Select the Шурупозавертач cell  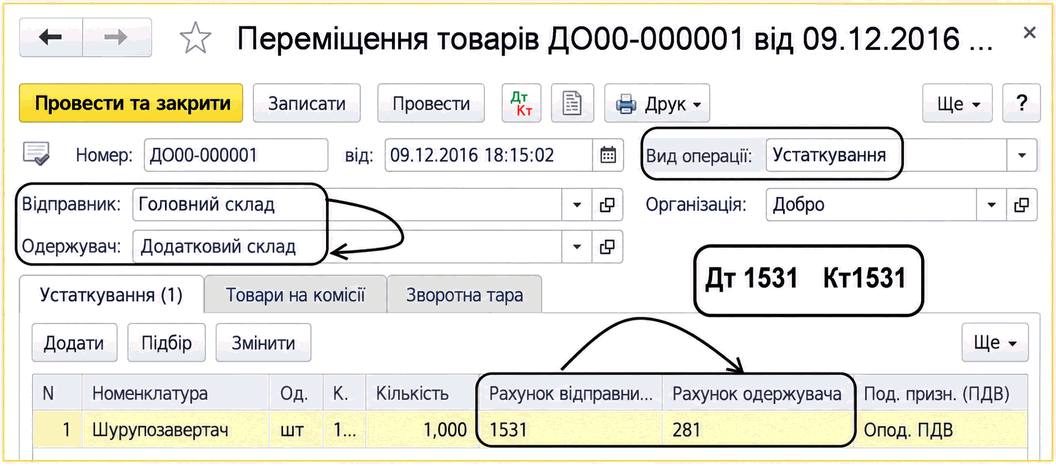(x=176, y=430)
